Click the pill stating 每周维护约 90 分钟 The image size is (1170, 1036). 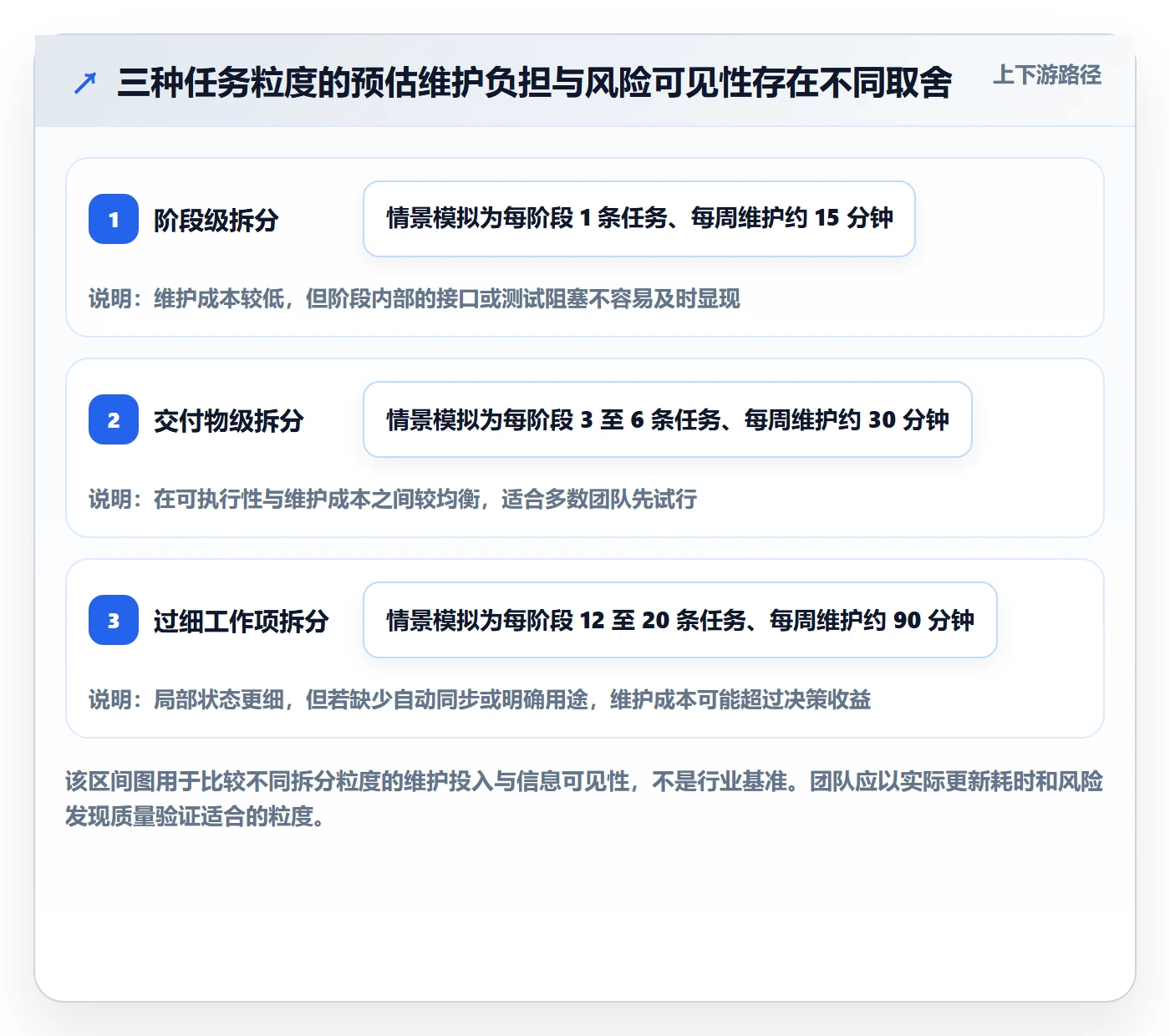tap(680, 620)
